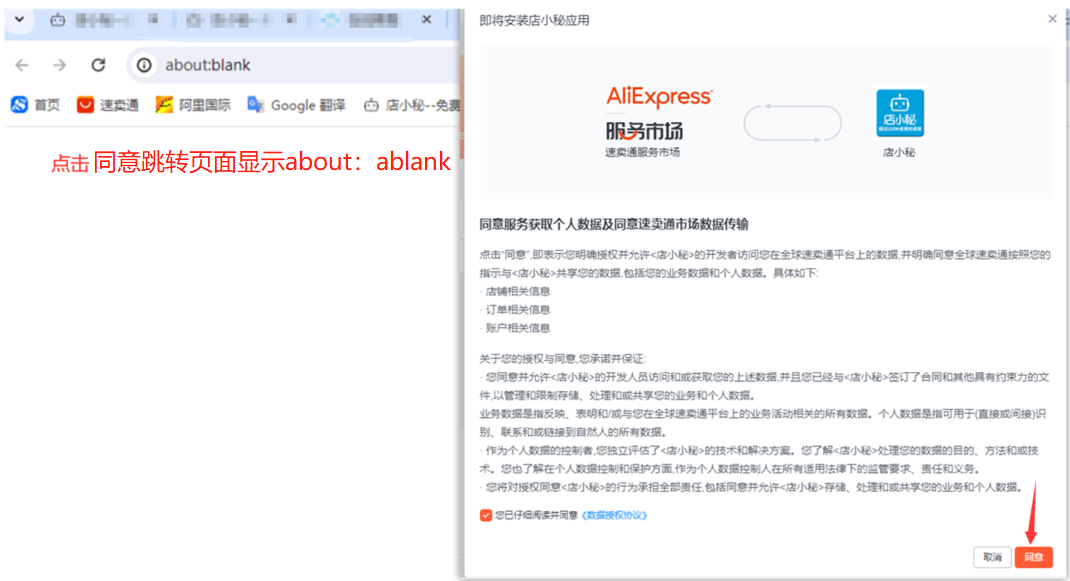Open the 数据授权协议 link
This screenshot has height=581, width=1070.
(x=614, y=515)
